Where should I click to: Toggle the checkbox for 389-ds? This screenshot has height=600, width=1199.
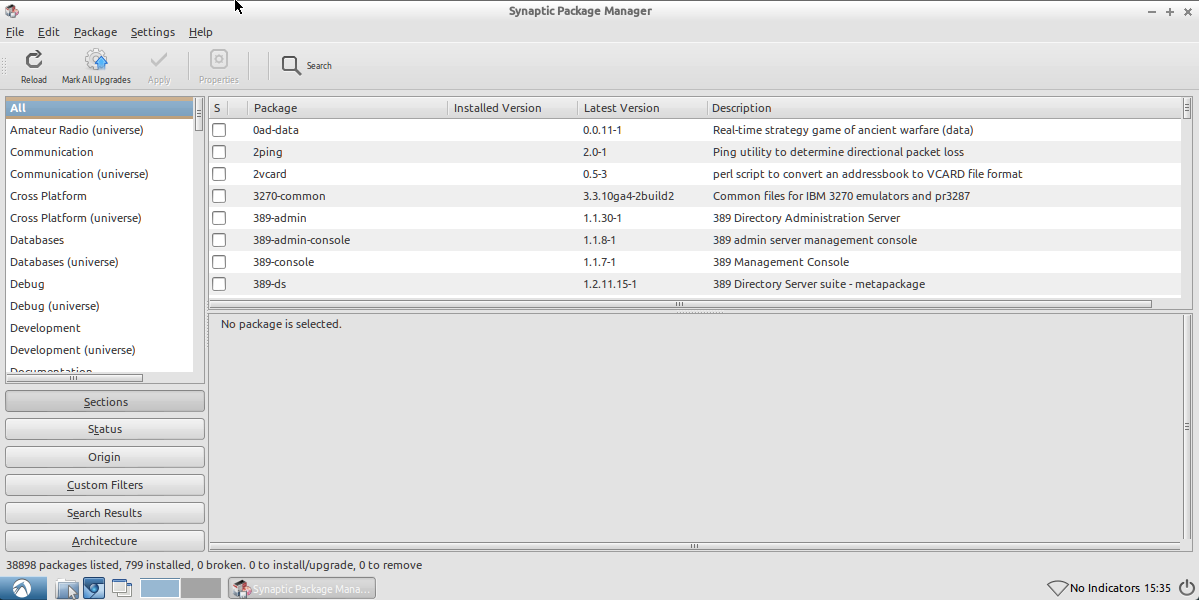(x=218, y=284)
